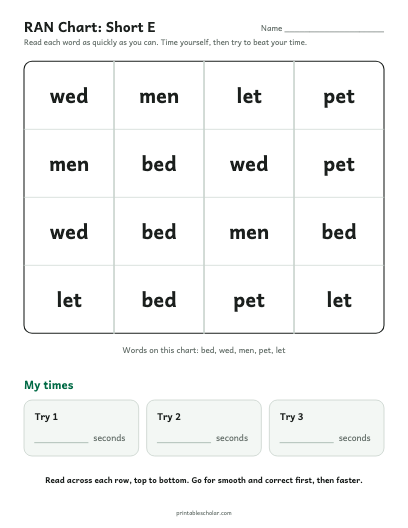Viewport: 408px width, 528px height.
Task: Click the 'Read each word as quickly' instruction
Action: tap(165, 42)
